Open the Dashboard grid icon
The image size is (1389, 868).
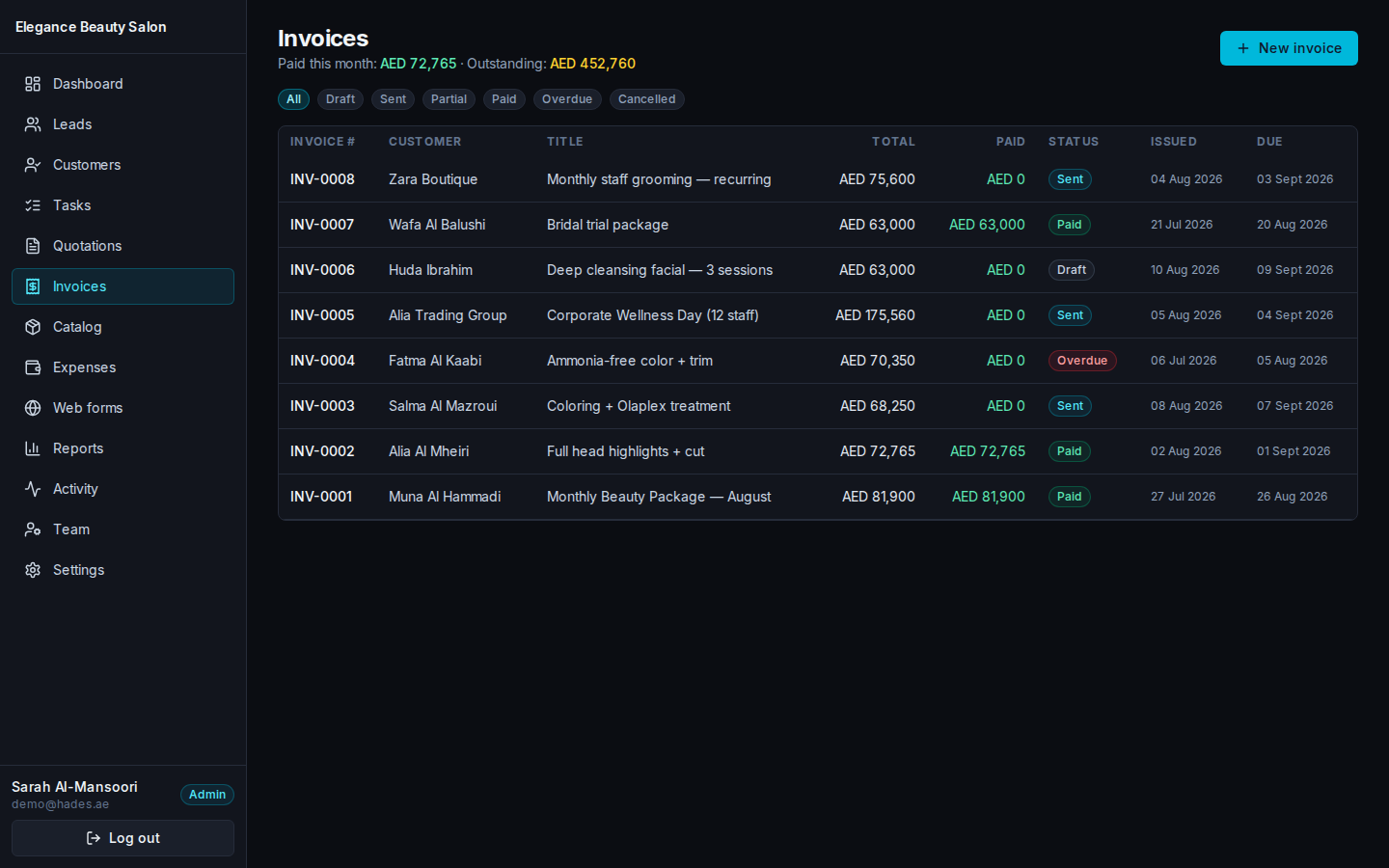33,84
